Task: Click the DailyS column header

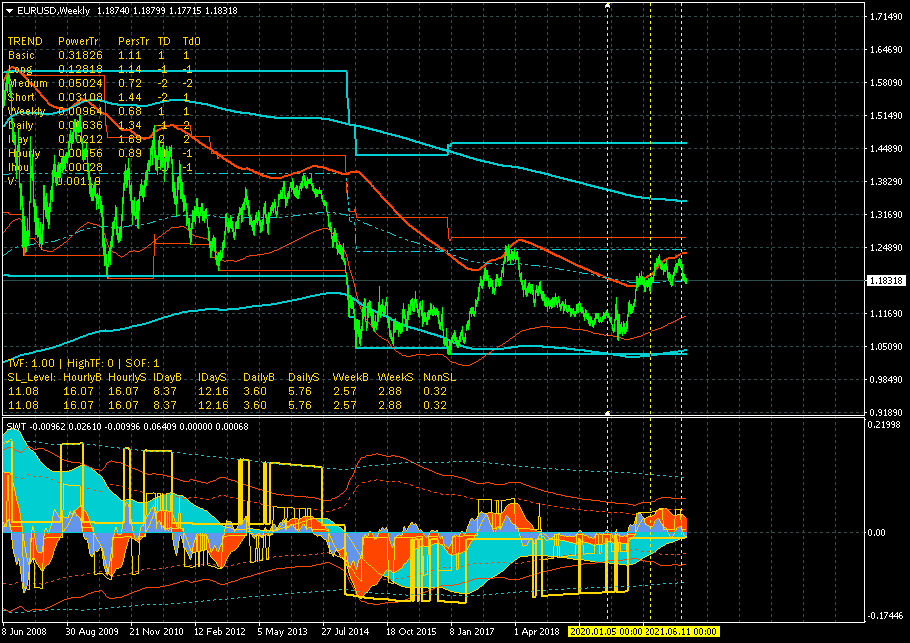Action: coord(304,377)
